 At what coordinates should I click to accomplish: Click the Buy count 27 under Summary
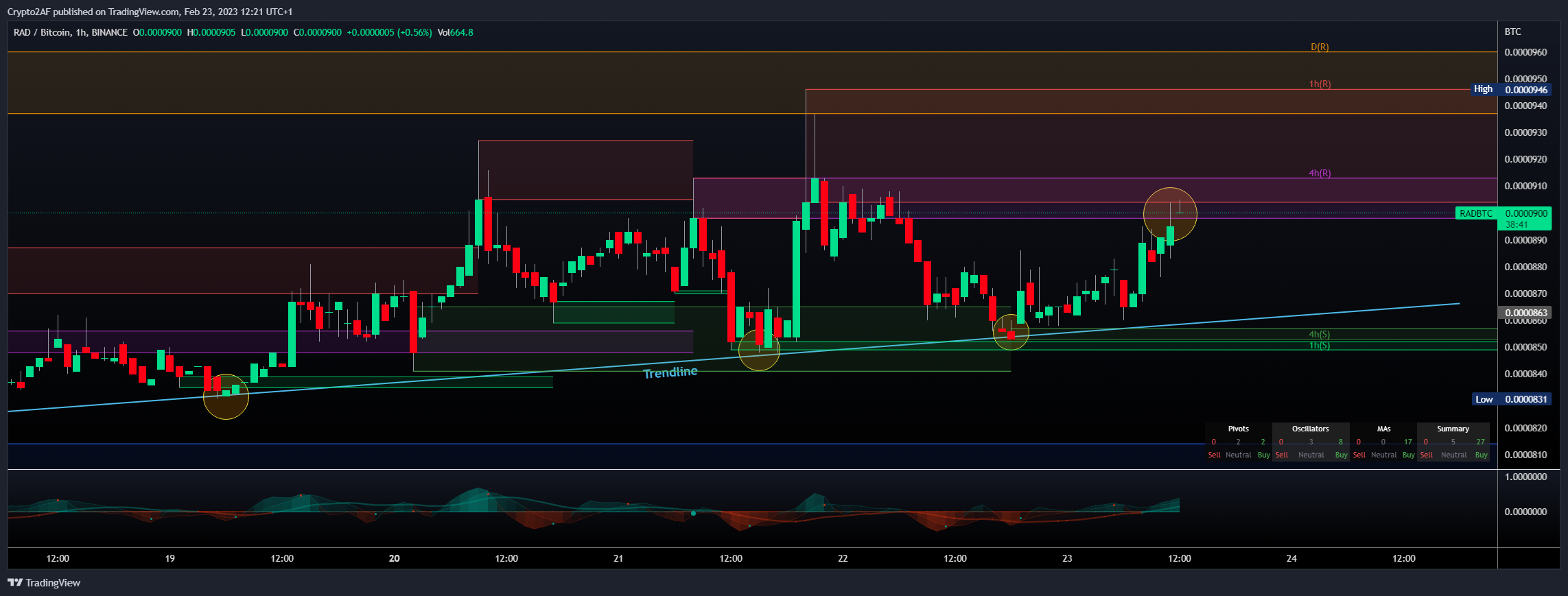point(1481,442)
